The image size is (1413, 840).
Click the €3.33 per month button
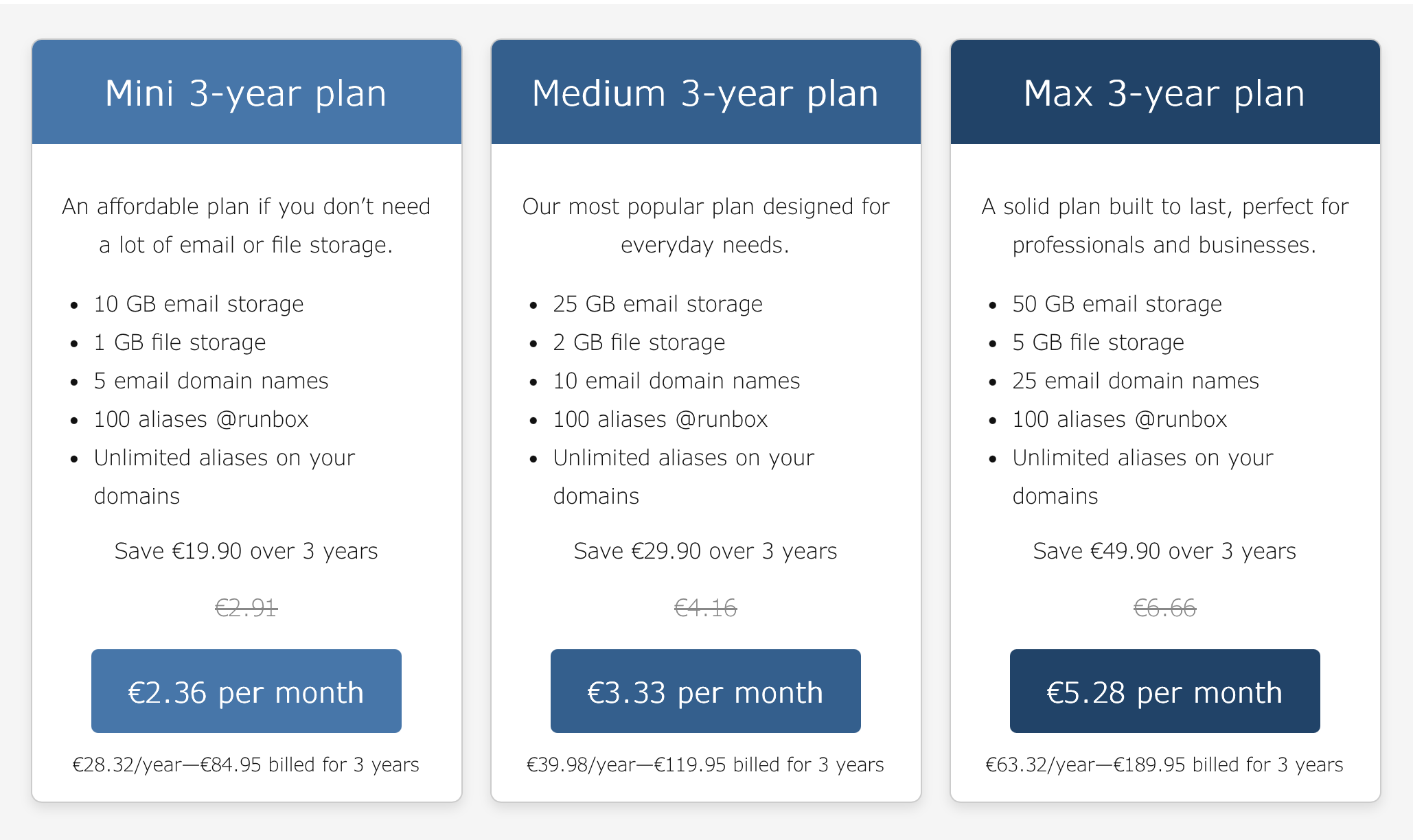[x=704, y=691]
